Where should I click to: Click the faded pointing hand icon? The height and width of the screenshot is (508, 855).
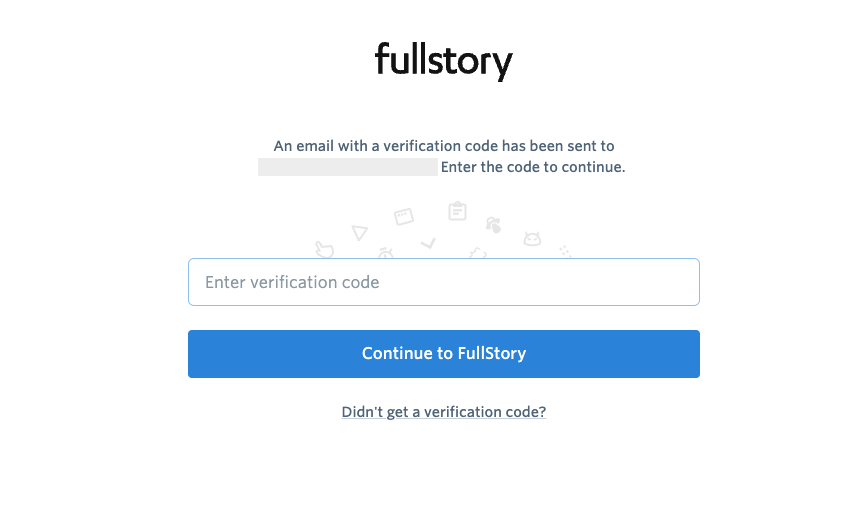(x=324, y=249)
